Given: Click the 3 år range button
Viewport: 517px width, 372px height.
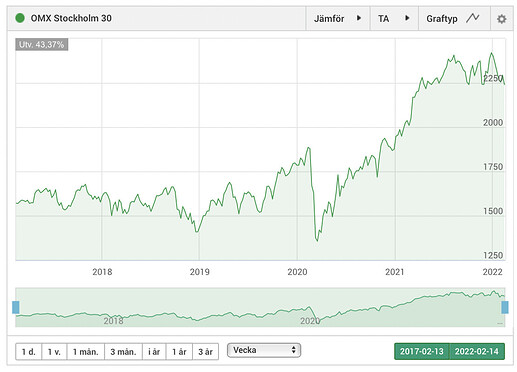Looking at the screenshot, I should (205, 352).
